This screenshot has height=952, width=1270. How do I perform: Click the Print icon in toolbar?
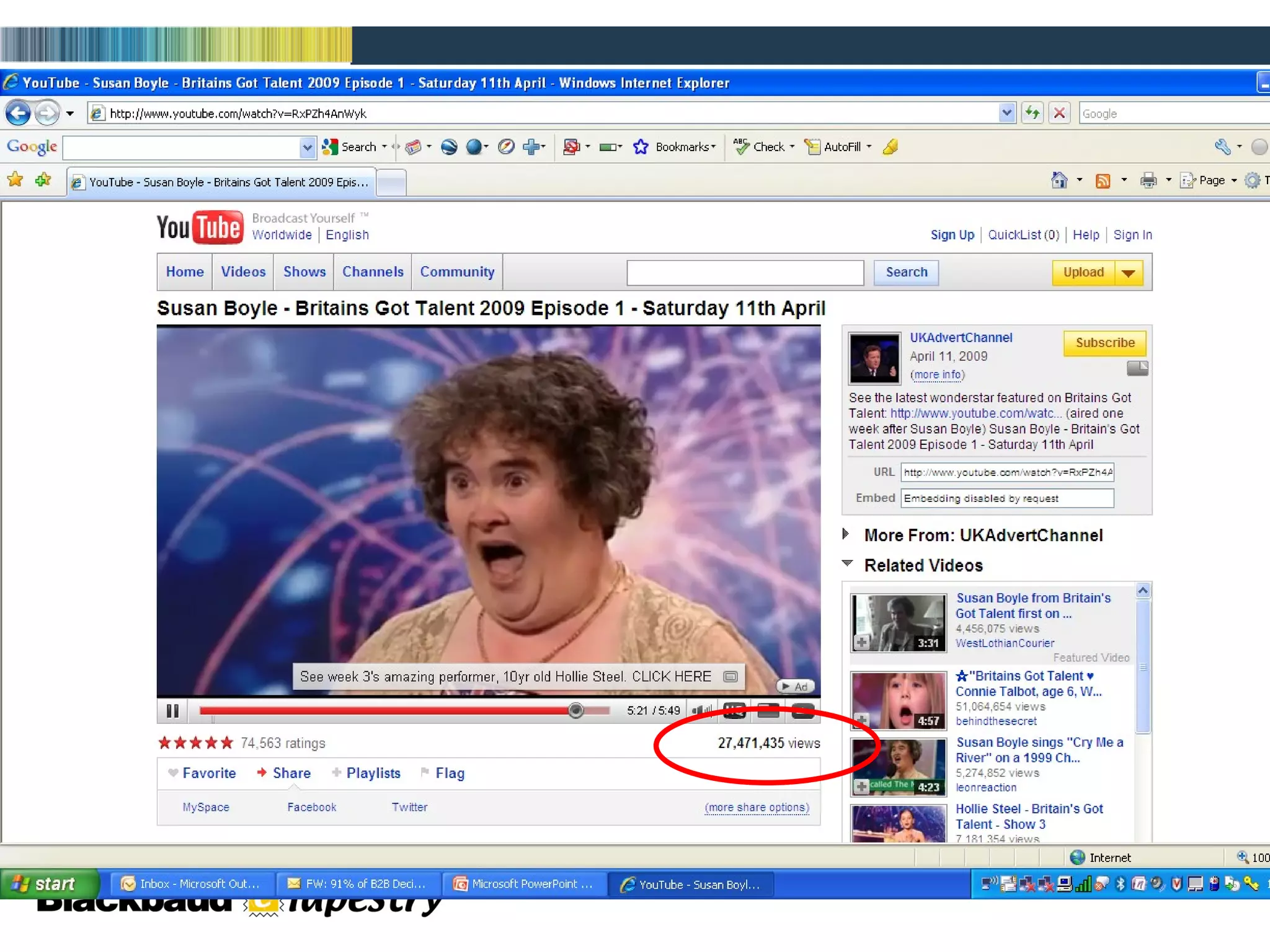(1148, 180)
